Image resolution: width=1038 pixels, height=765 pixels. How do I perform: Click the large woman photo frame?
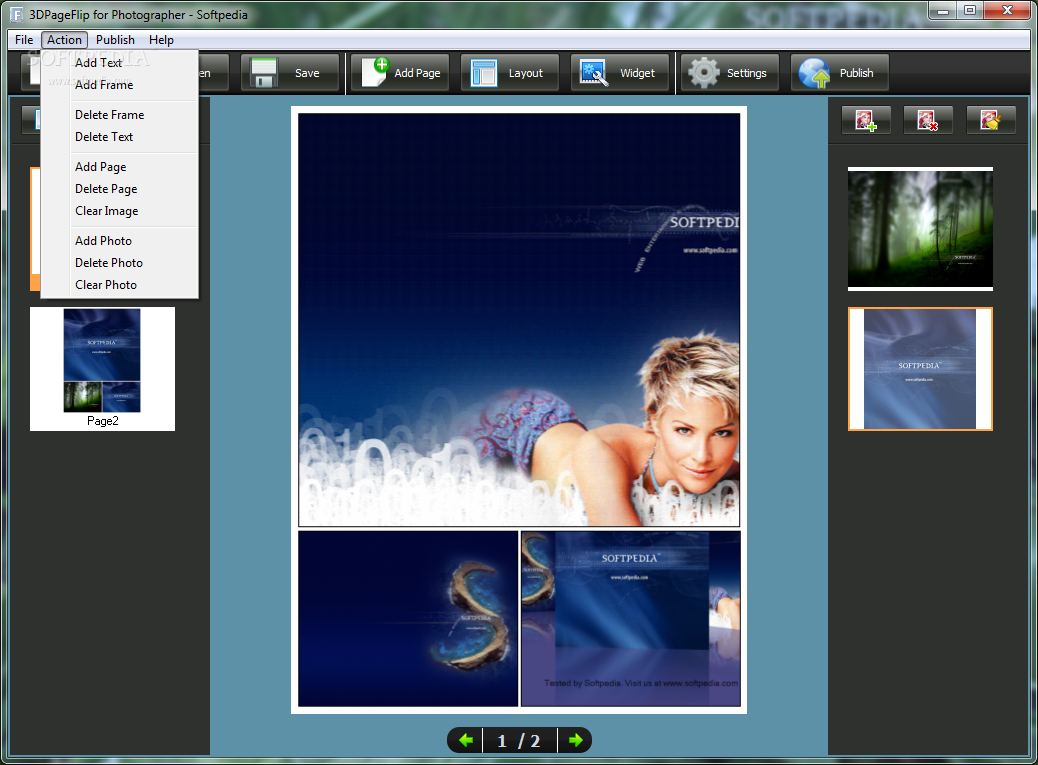pyautogui.click(x=519, y=320)
